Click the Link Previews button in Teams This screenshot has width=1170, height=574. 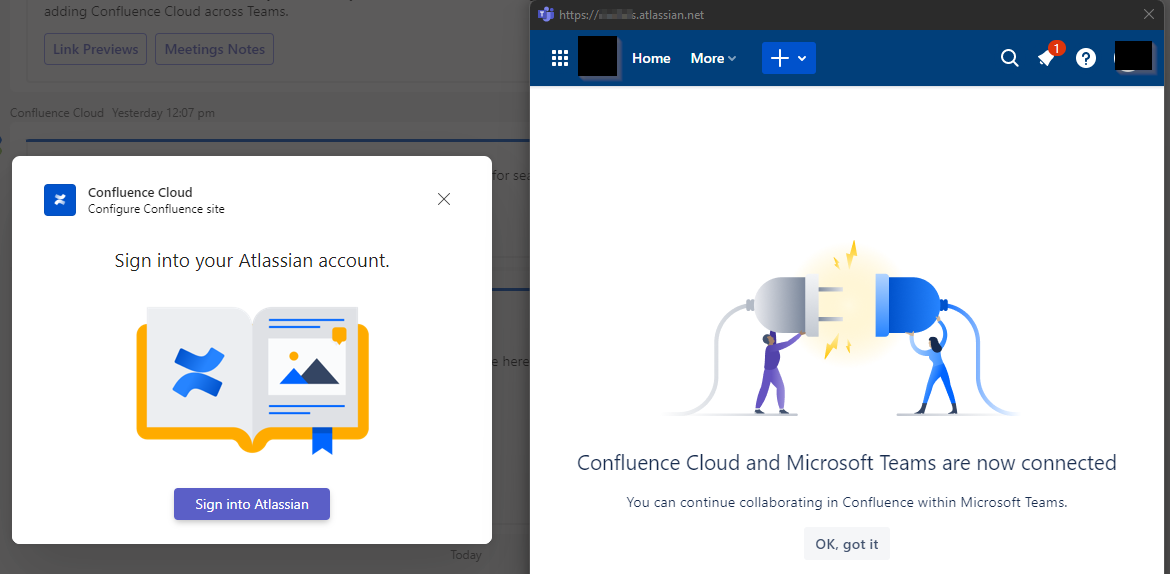tap(96, 49)
